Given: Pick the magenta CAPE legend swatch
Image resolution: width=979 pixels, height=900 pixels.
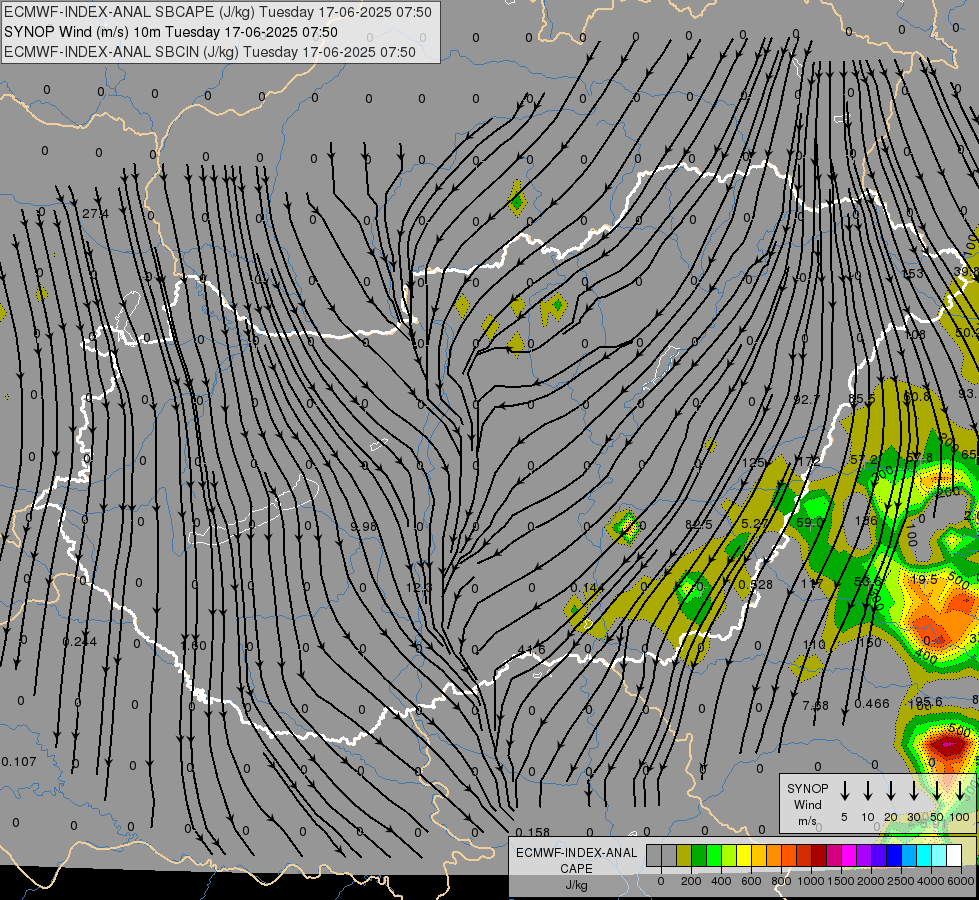Looking at the screenshot, I should click(x=849, y=855).
